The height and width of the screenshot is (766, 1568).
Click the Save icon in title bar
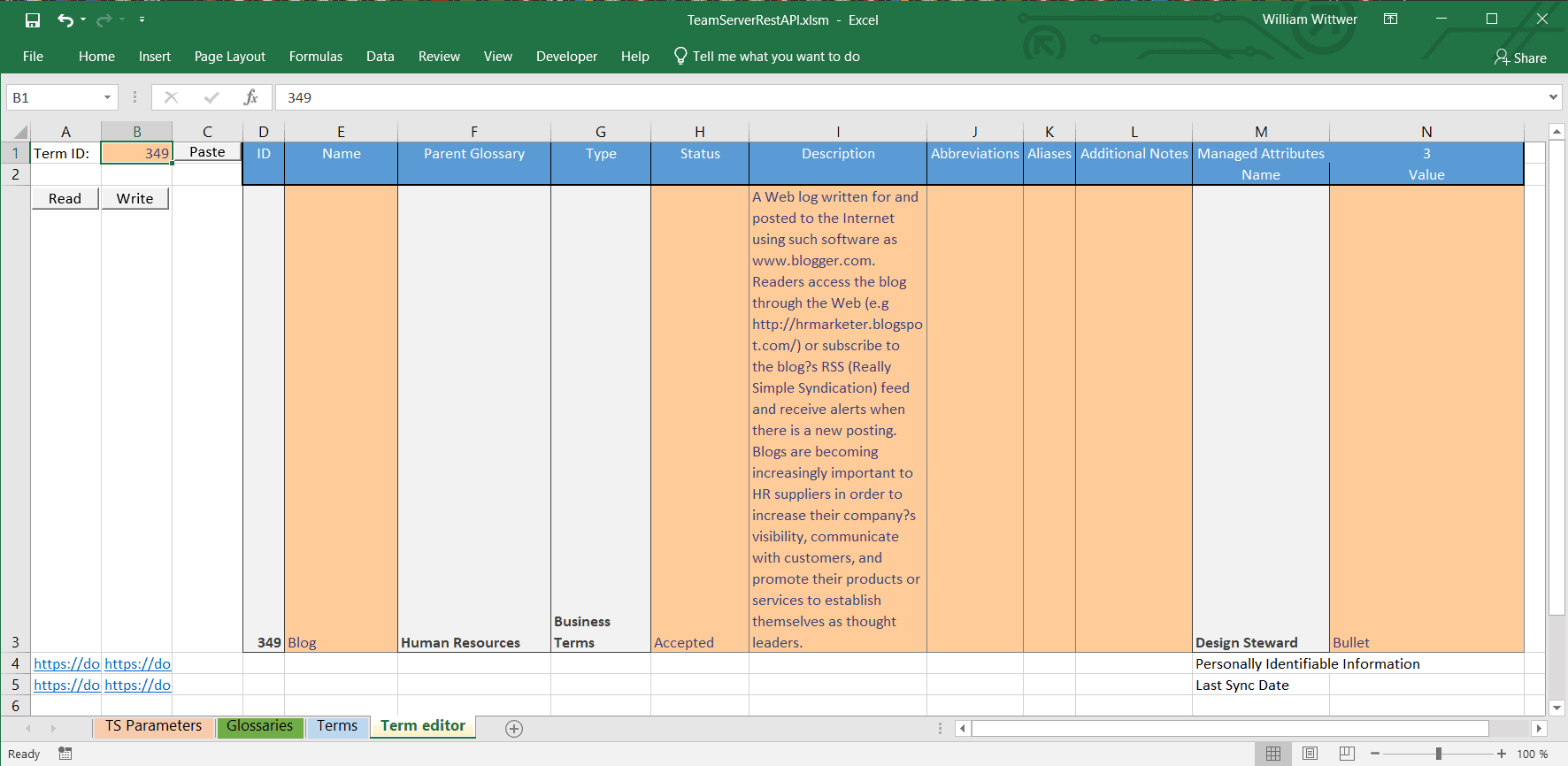tap(33, 19)
